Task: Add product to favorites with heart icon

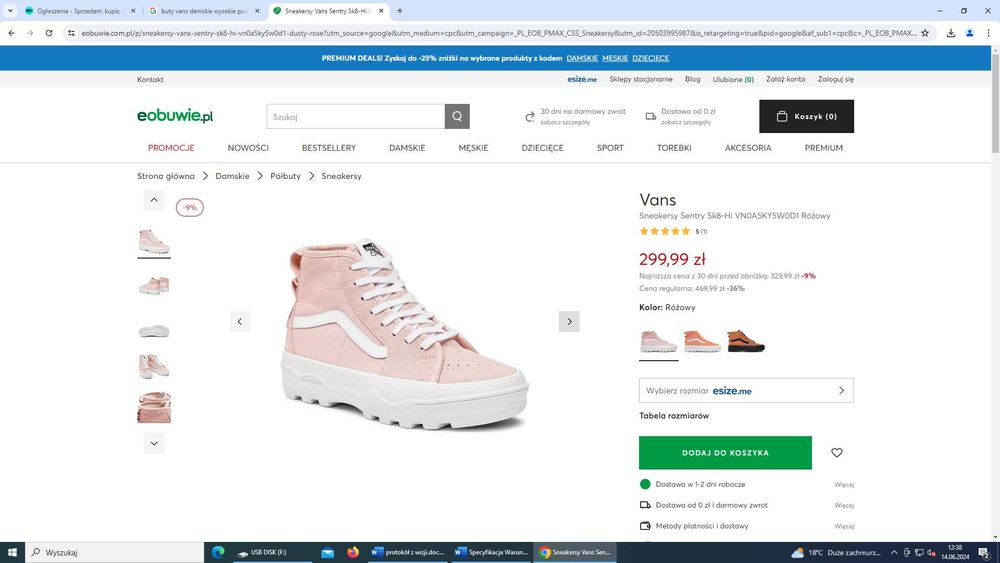Action: click(x=837, y=453)
